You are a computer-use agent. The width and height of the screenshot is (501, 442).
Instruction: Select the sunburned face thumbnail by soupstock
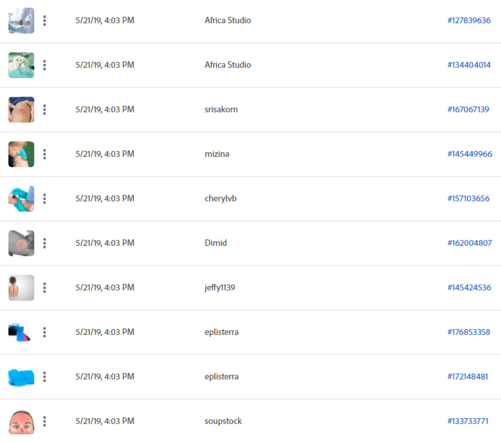click(21, 422)
